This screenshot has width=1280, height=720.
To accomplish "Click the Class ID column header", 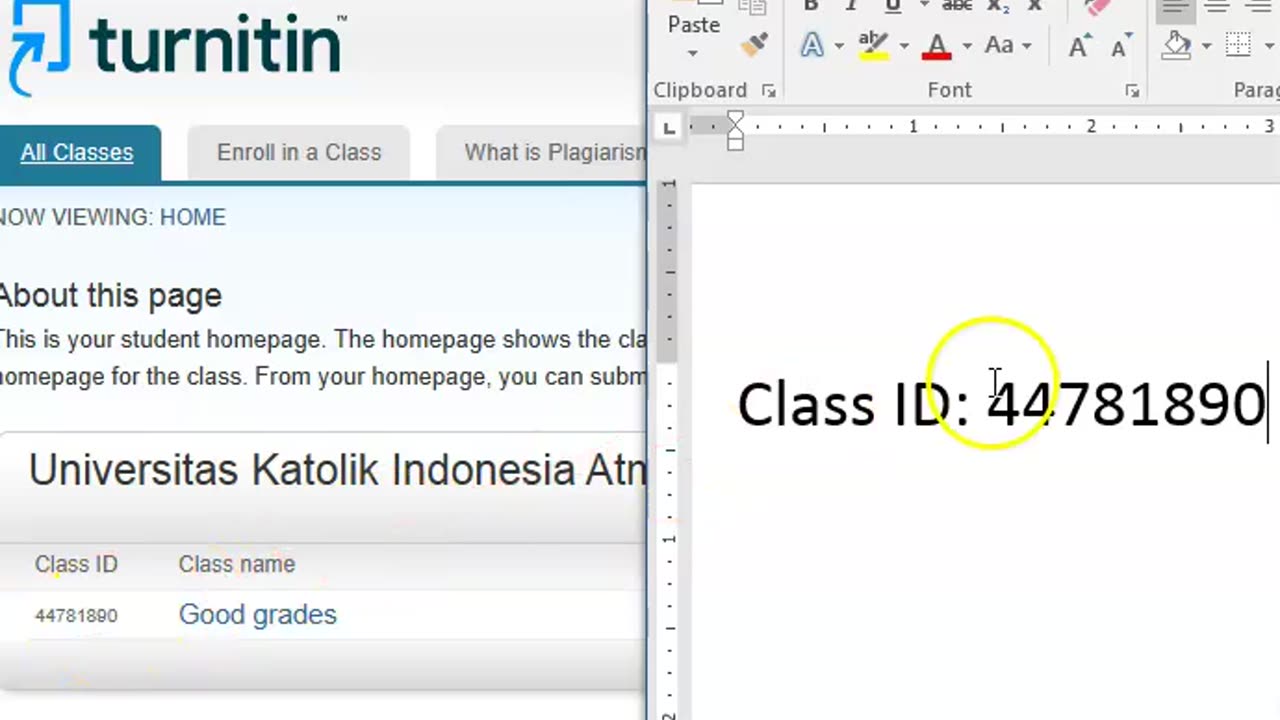I will pos(76,564).
